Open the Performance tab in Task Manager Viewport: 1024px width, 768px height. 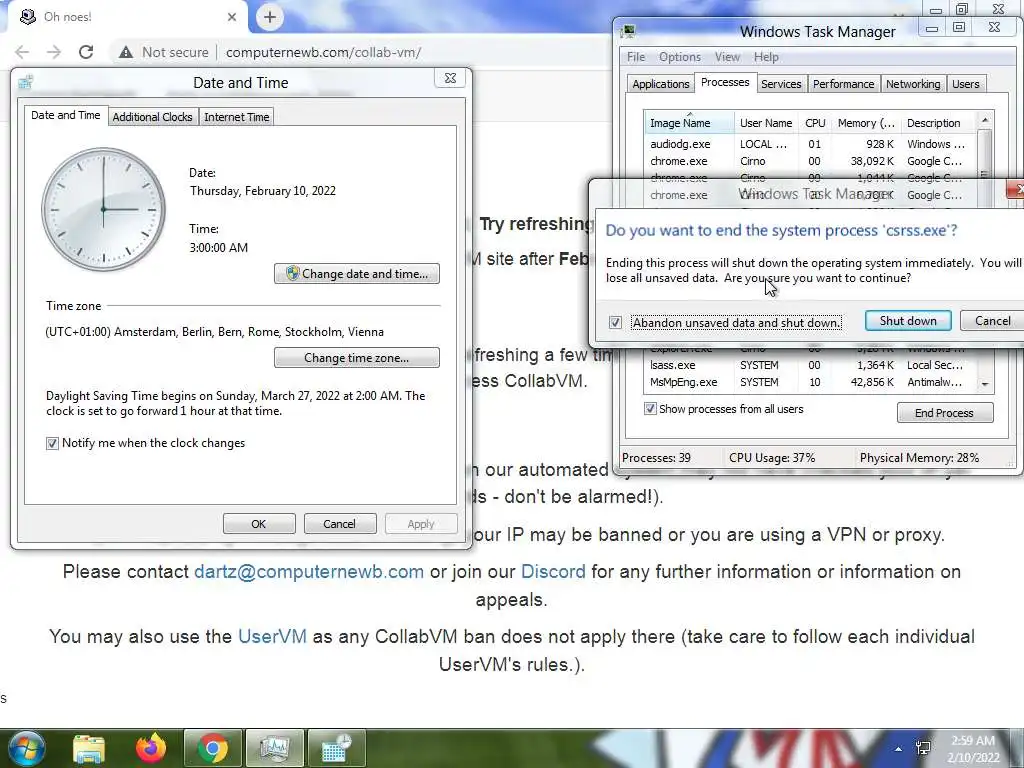pyautogui.click(x=843, y=84)
